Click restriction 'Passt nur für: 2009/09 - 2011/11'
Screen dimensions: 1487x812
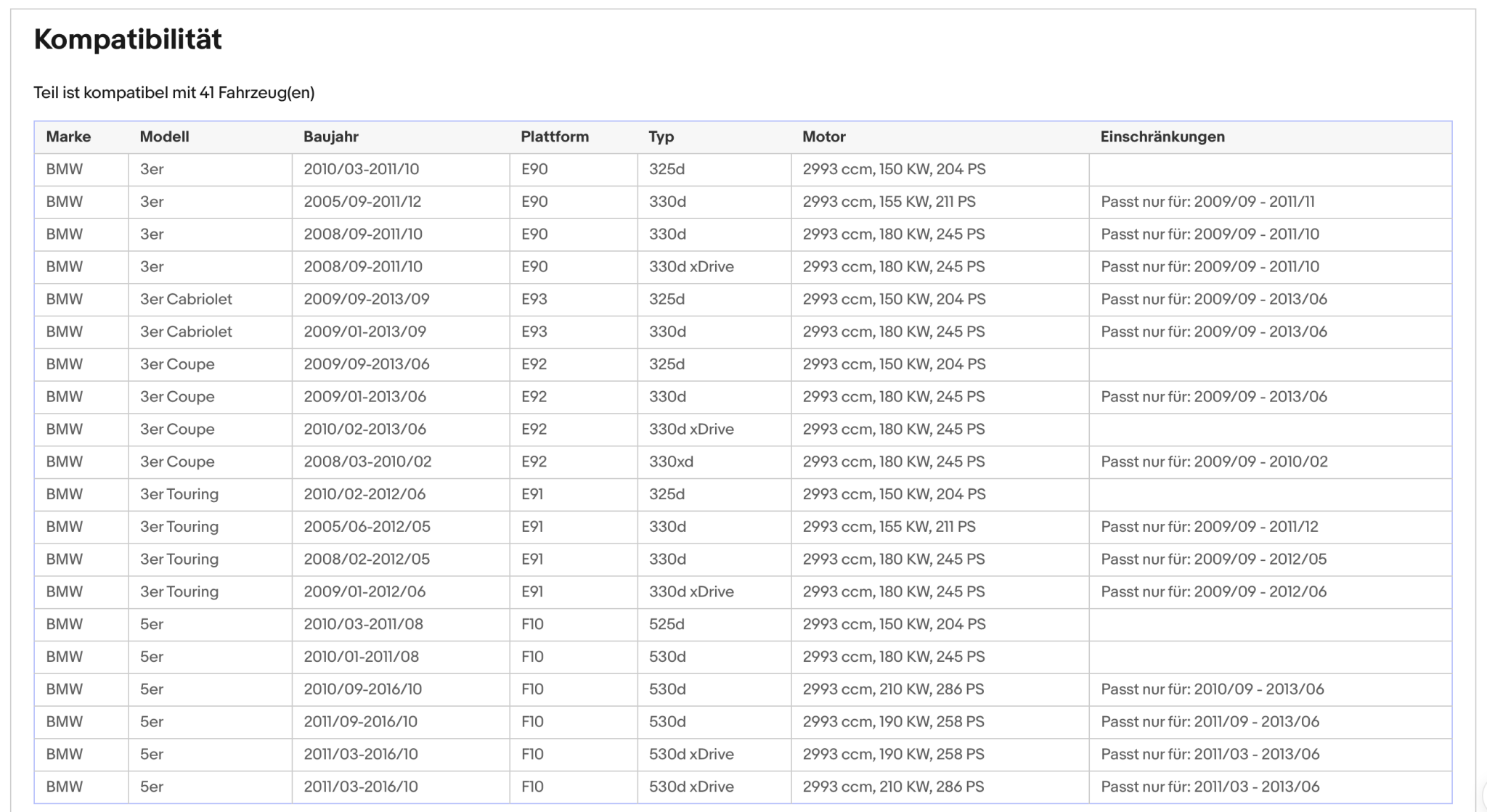click(x=1207, y=202)
